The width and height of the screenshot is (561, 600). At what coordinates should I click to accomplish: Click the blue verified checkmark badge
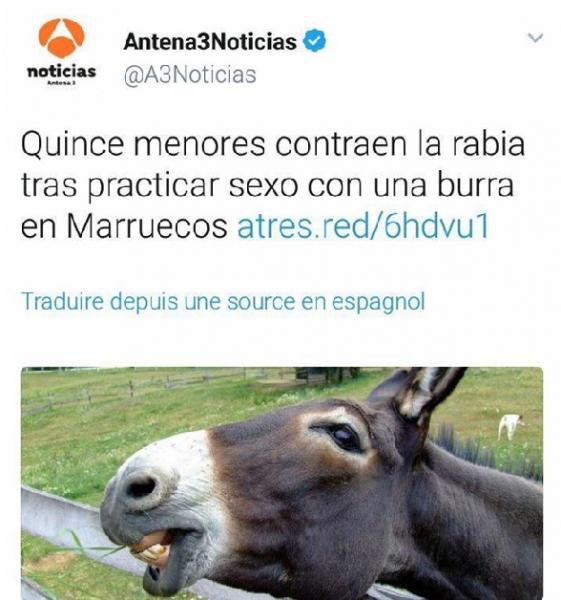point(315,40)
